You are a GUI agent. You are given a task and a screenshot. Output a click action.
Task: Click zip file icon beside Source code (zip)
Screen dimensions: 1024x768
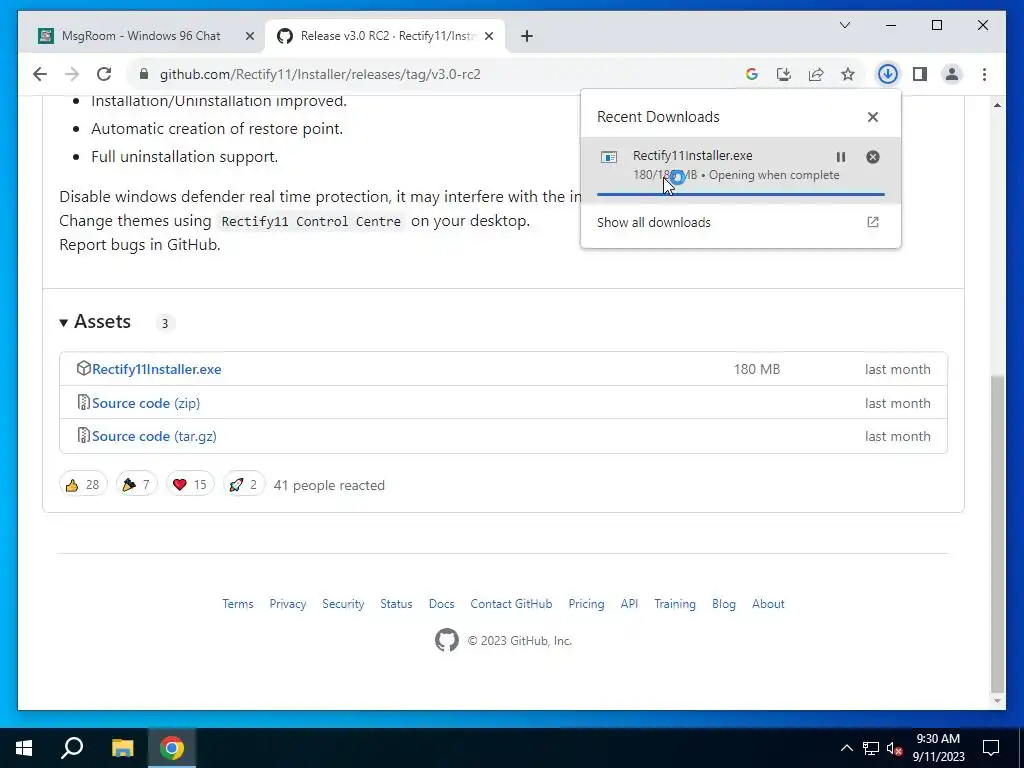(83, 402)
